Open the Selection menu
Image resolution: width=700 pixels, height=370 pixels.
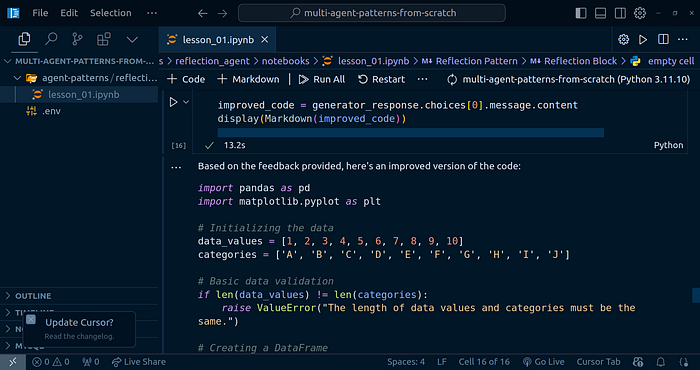point(111,13)
